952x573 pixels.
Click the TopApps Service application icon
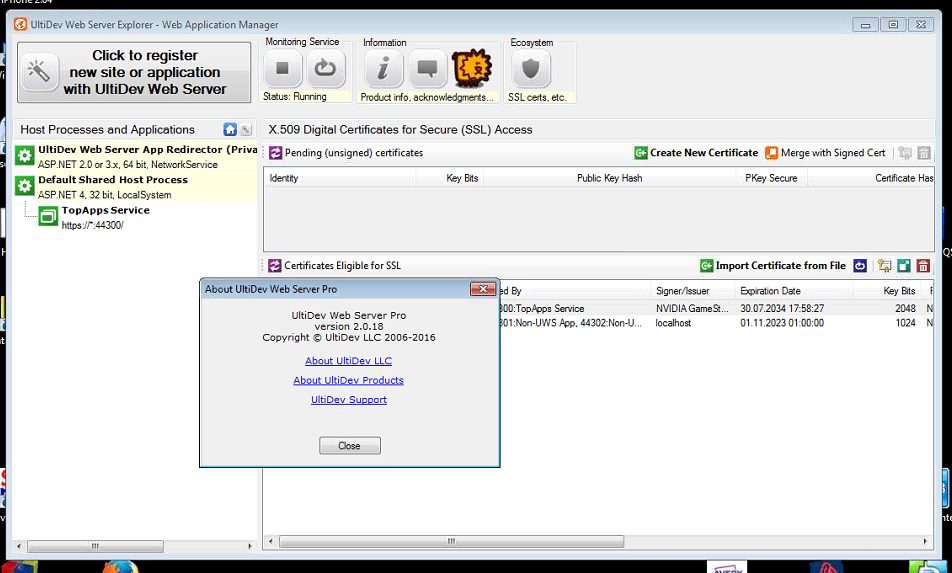(x=48, y=216)
